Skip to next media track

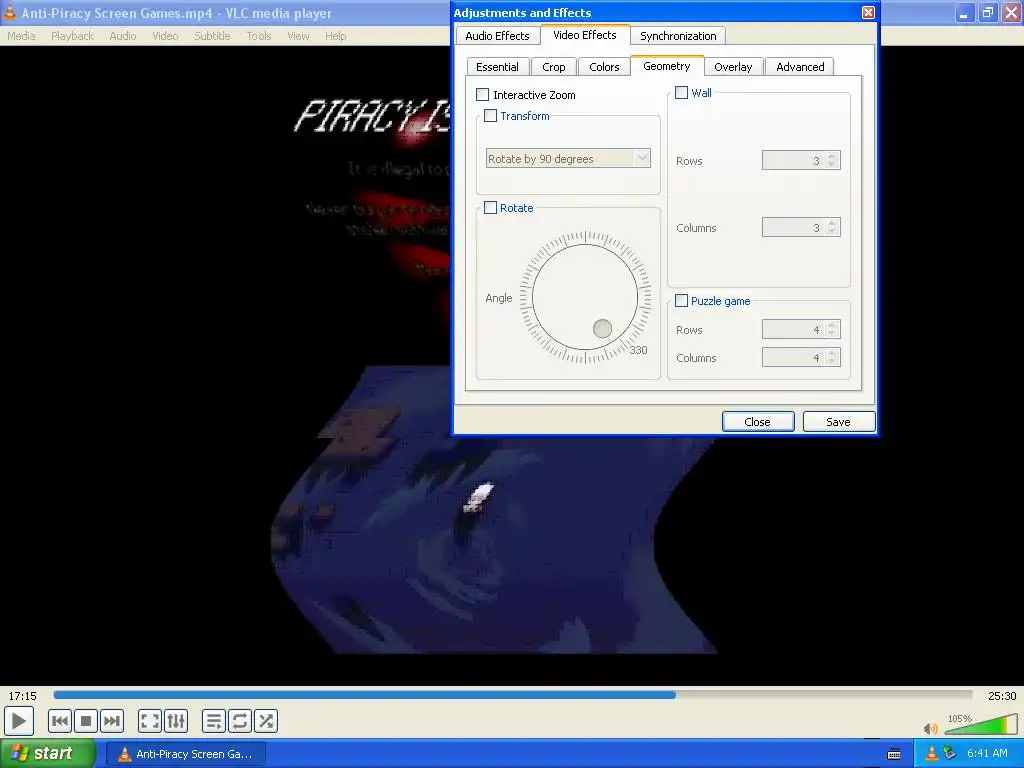(x=112, y=722)
